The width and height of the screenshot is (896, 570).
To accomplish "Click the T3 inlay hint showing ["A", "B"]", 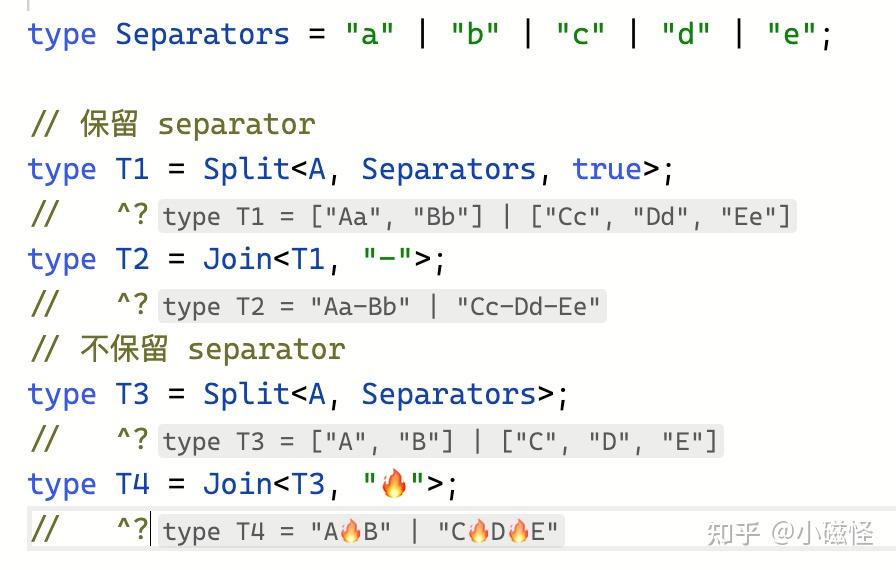I will click(440, 441).
